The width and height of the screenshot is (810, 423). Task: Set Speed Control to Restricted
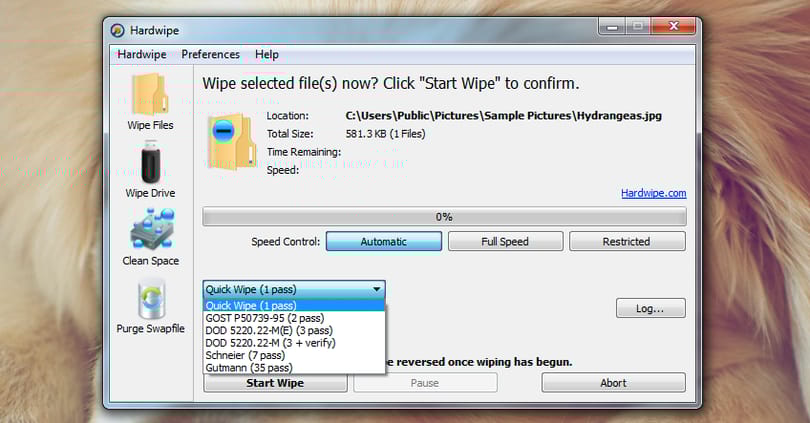[x=627, y=241]
